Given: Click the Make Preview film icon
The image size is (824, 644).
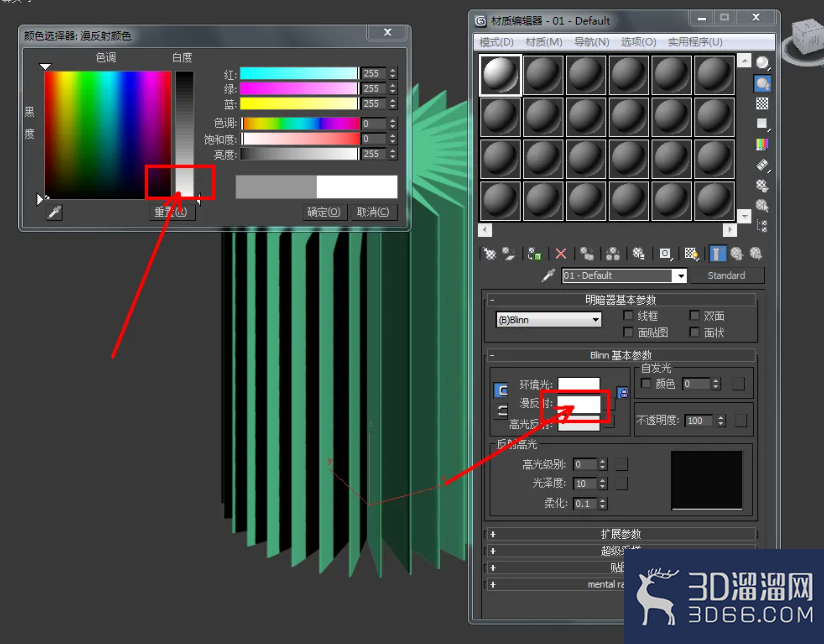Looking at the screenshot, I should 762,165.
